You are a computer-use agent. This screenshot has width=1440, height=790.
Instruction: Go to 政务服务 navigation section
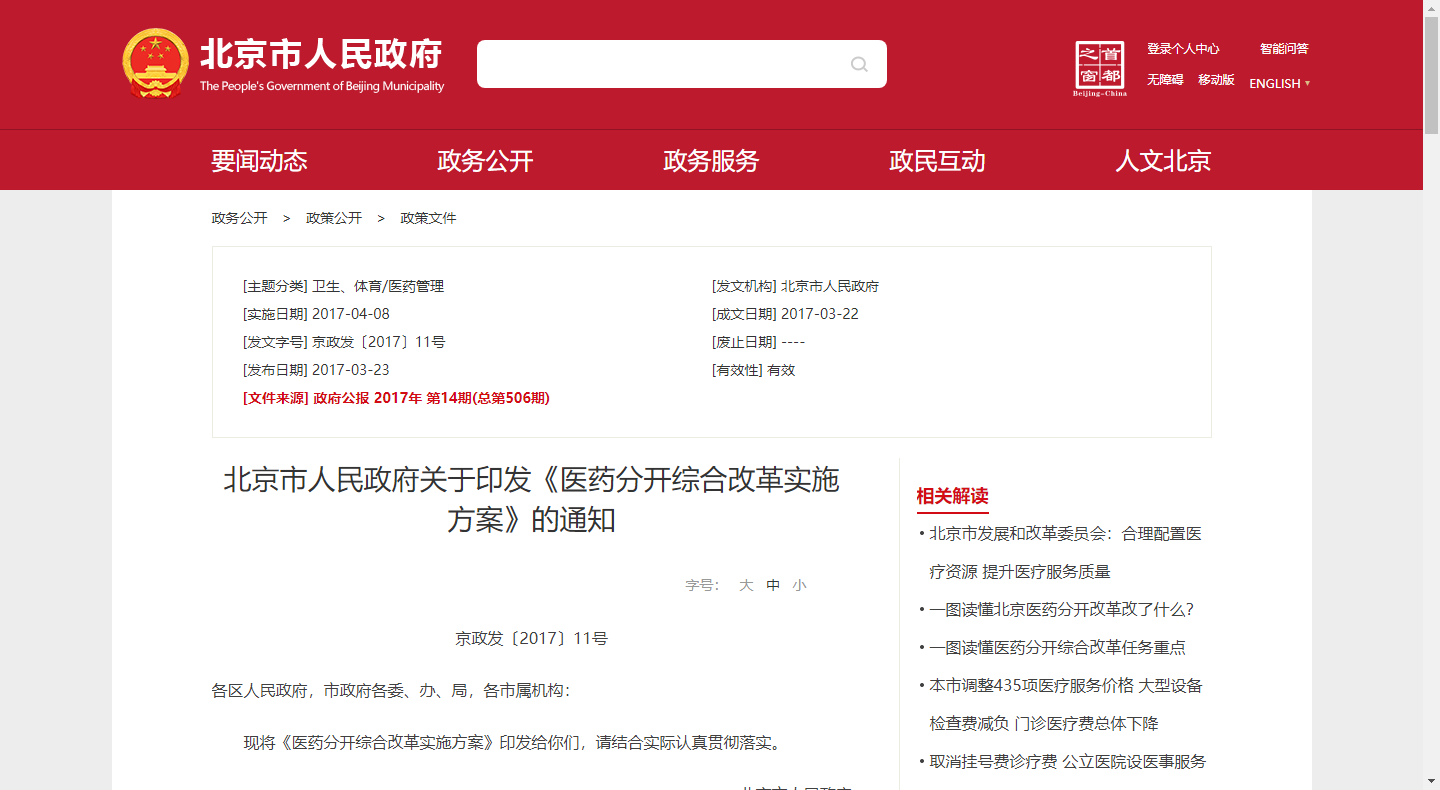711,161
